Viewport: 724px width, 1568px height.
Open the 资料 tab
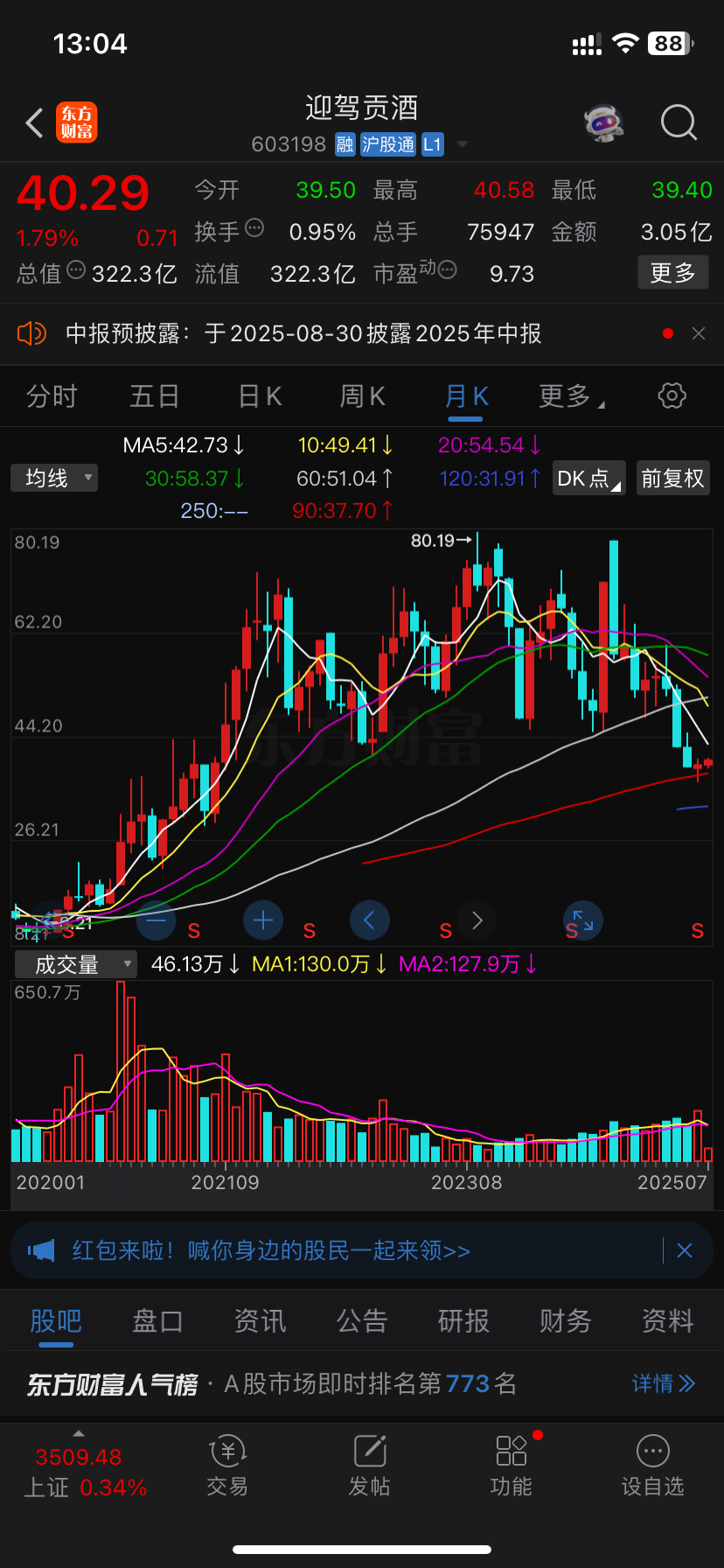[668, 1320]
